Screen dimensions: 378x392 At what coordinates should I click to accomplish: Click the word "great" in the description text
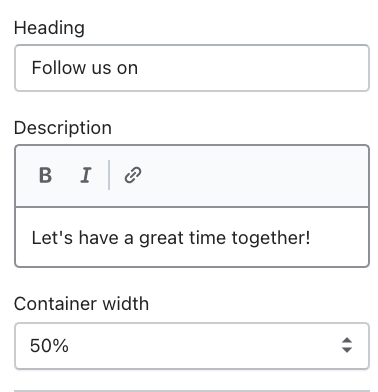click(x=161, y=238)
